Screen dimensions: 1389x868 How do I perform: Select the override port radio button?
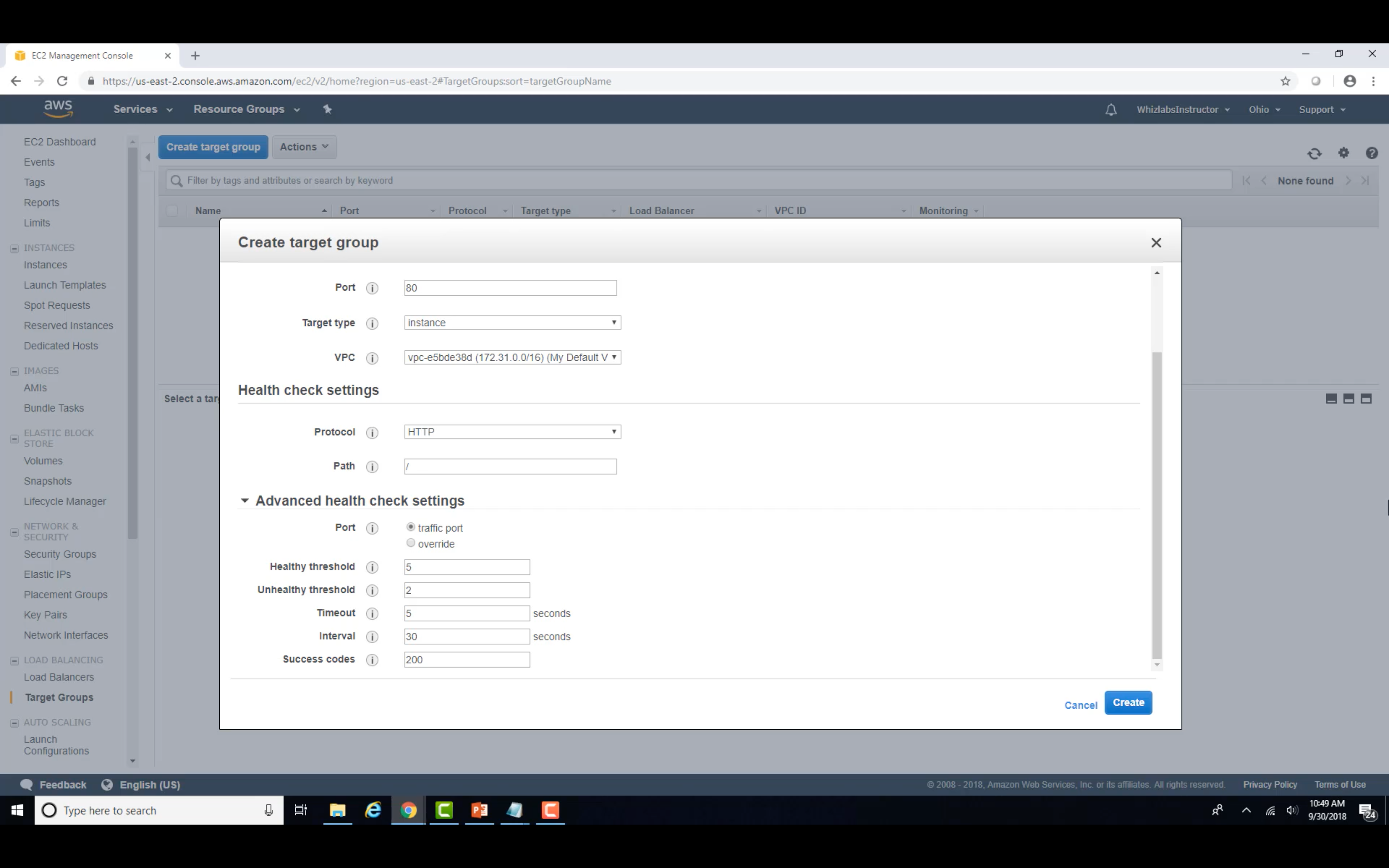point(410,543)
